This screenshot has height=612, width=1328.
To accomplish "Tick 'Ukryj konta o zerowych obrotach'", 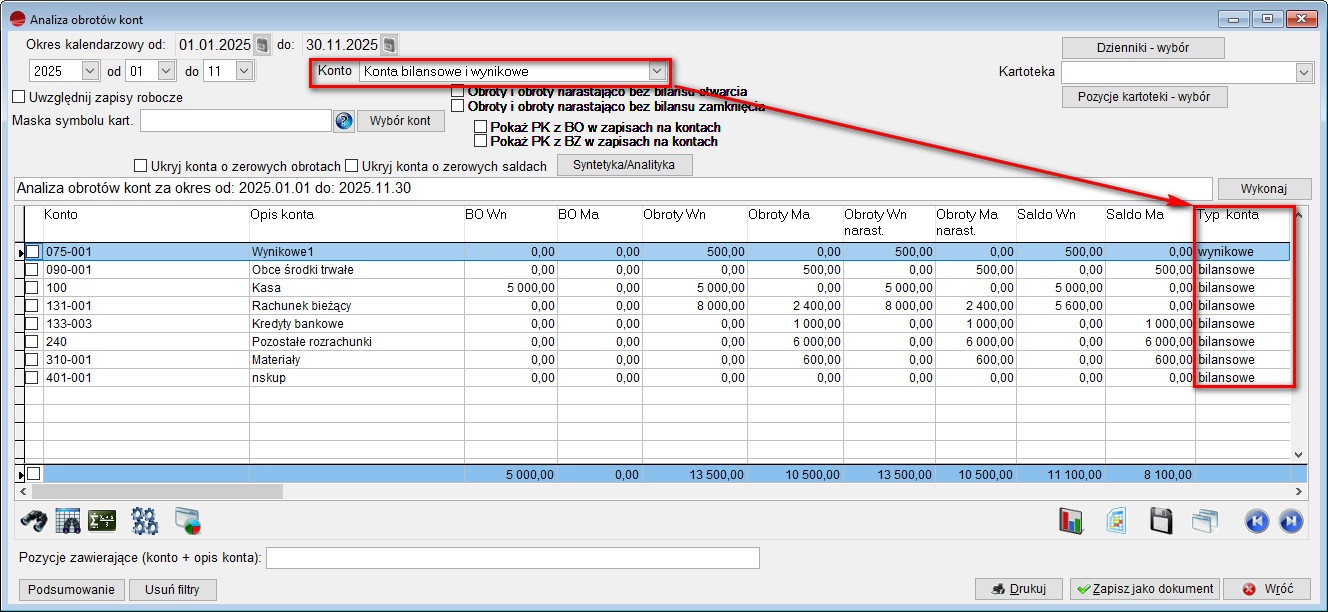I will click(140, 166).
